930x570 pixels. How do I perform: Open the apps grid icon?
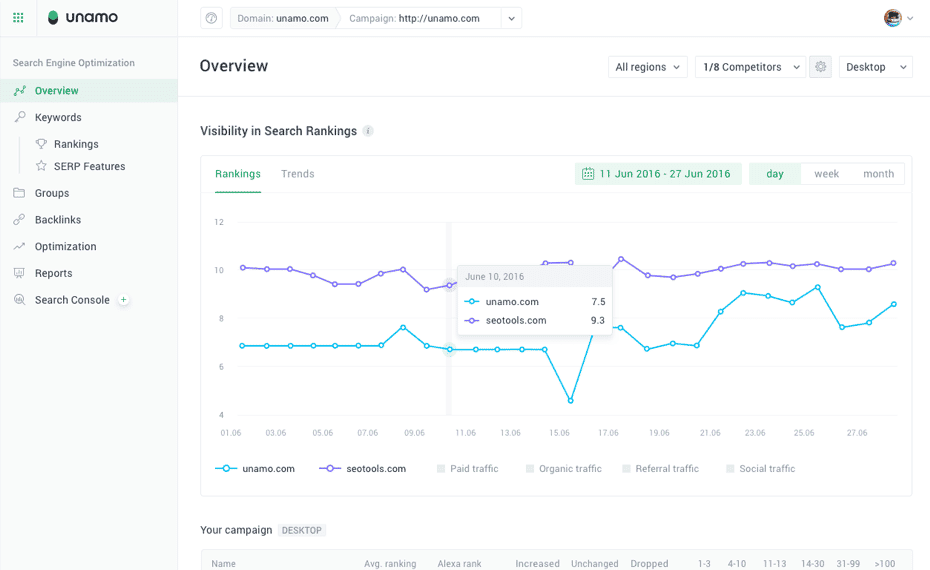(18, 18)
